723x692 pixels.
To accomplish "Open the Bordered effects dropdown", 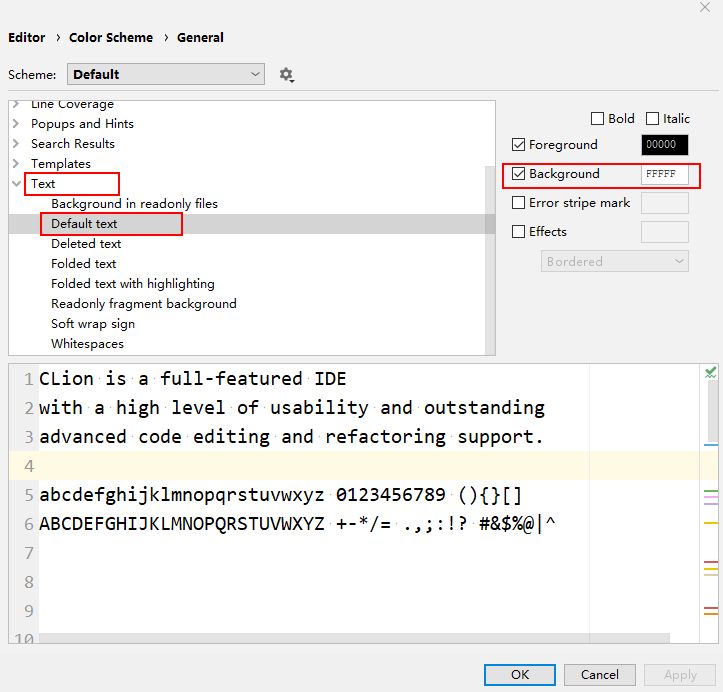I will (x=615, y=261).
